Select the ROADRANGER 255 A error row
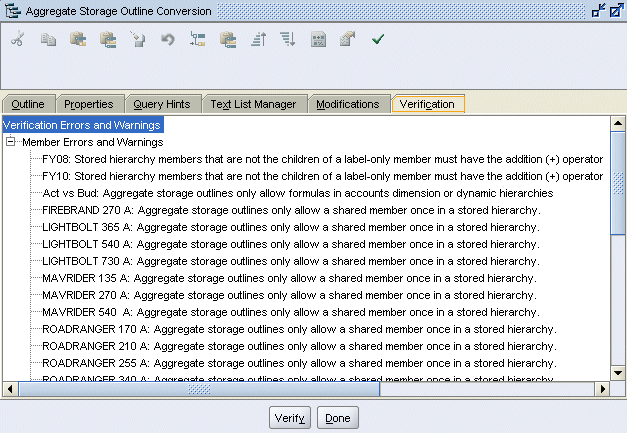The height and width of the screenshot is (433, 627). pyautogui.click(x=299, y=363)
